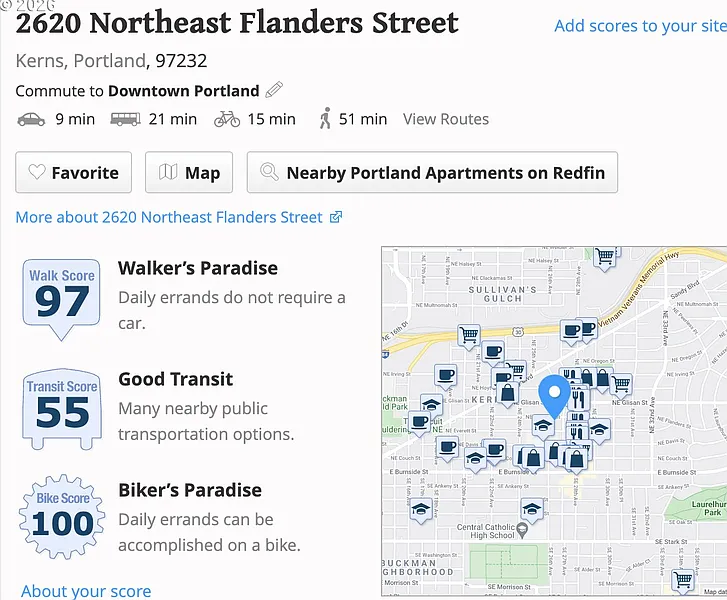
Task: Click Add scores to your site link
Action: click(640, 26)
